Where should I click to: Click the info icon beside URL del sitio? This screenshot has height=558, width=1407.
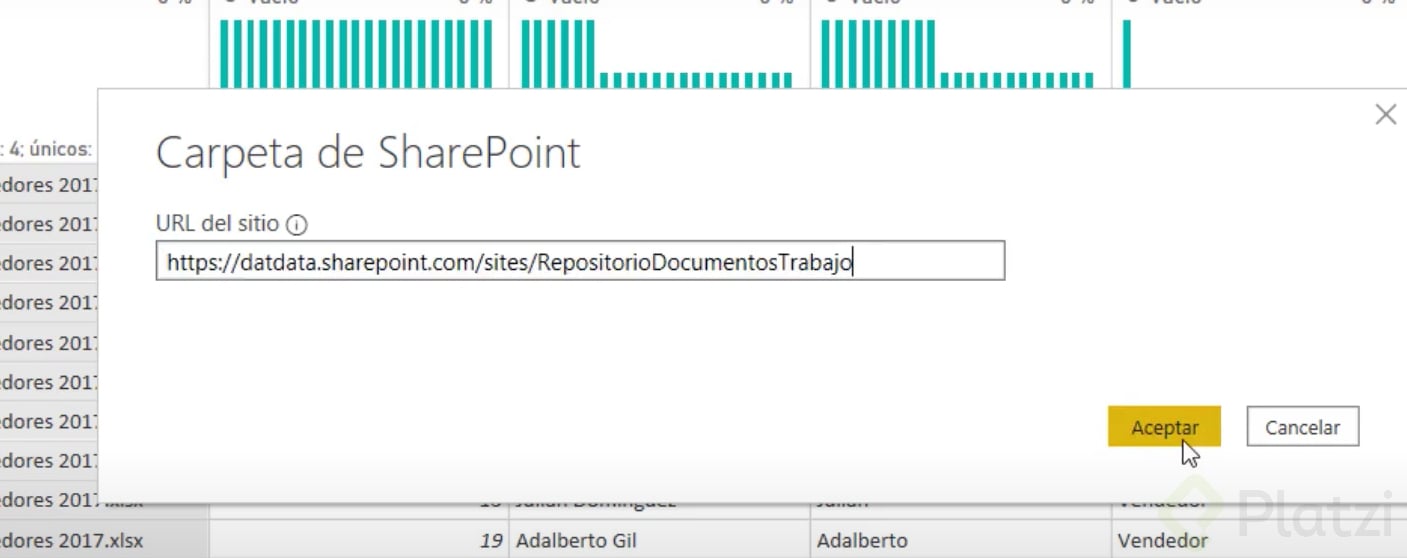coord(296,224)
